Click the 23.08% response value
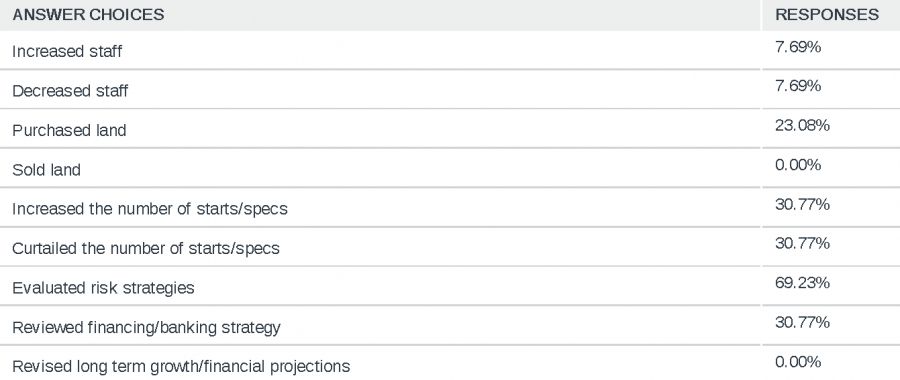The image size is (900, 380). pyautogui.click(x=802, y=125)
